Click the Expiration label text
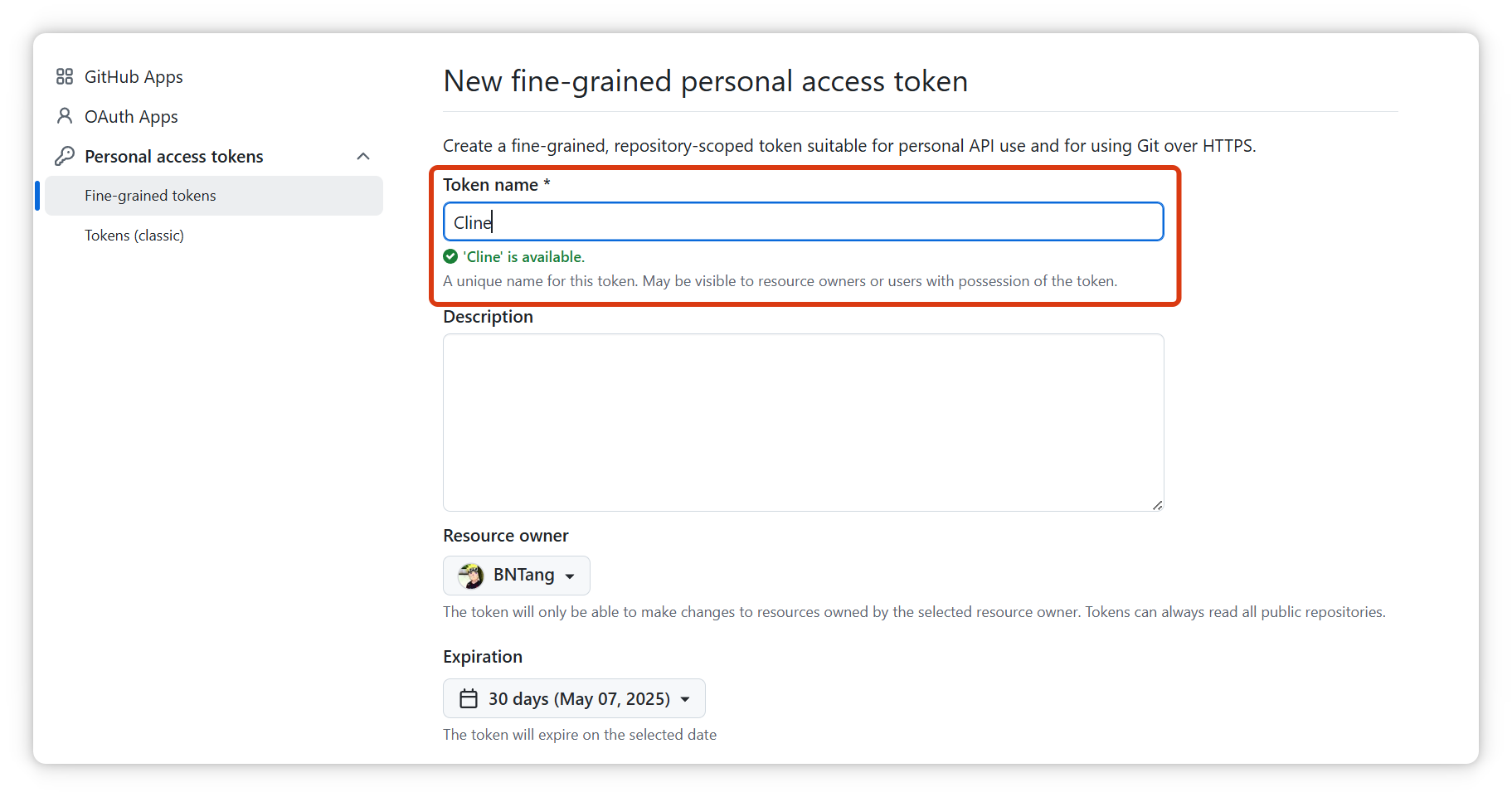Screen dimensions: 1512x797 point(483,657)
